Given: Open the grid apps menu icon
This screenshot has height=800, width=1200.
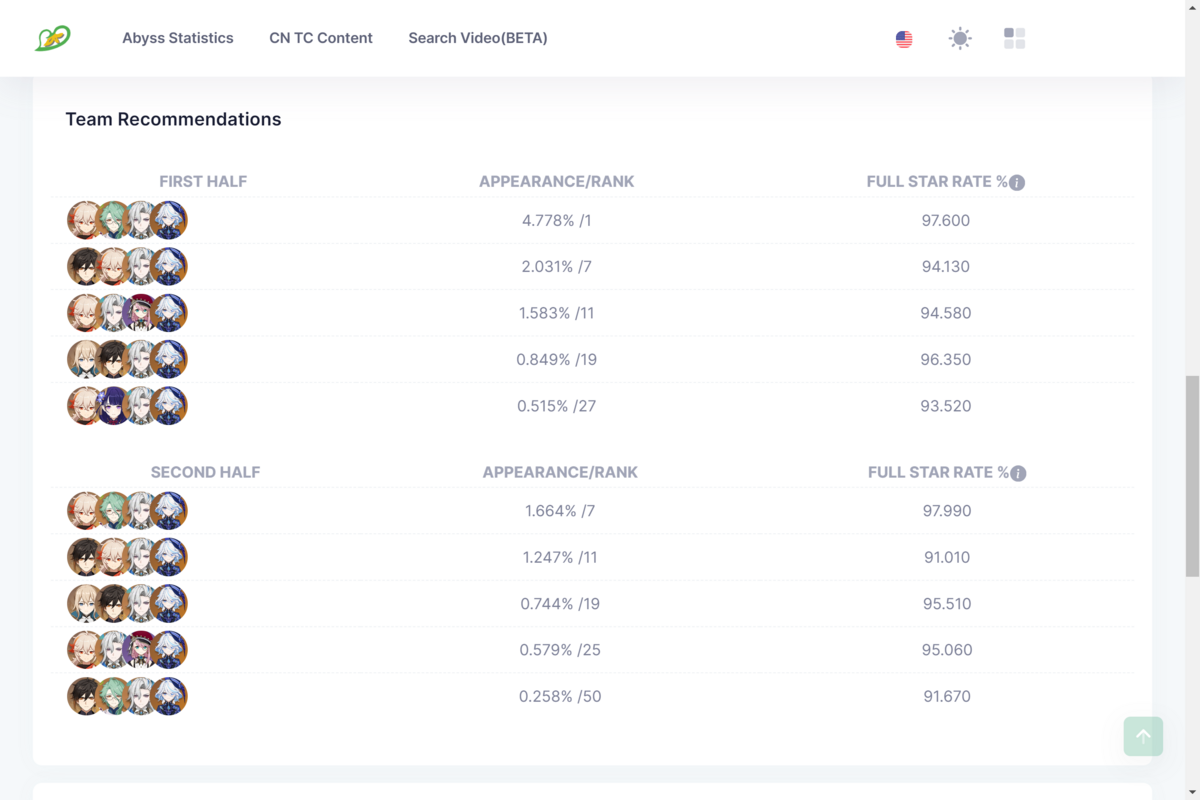Looking at the screenshot, I should click(x=1014, y=38).
